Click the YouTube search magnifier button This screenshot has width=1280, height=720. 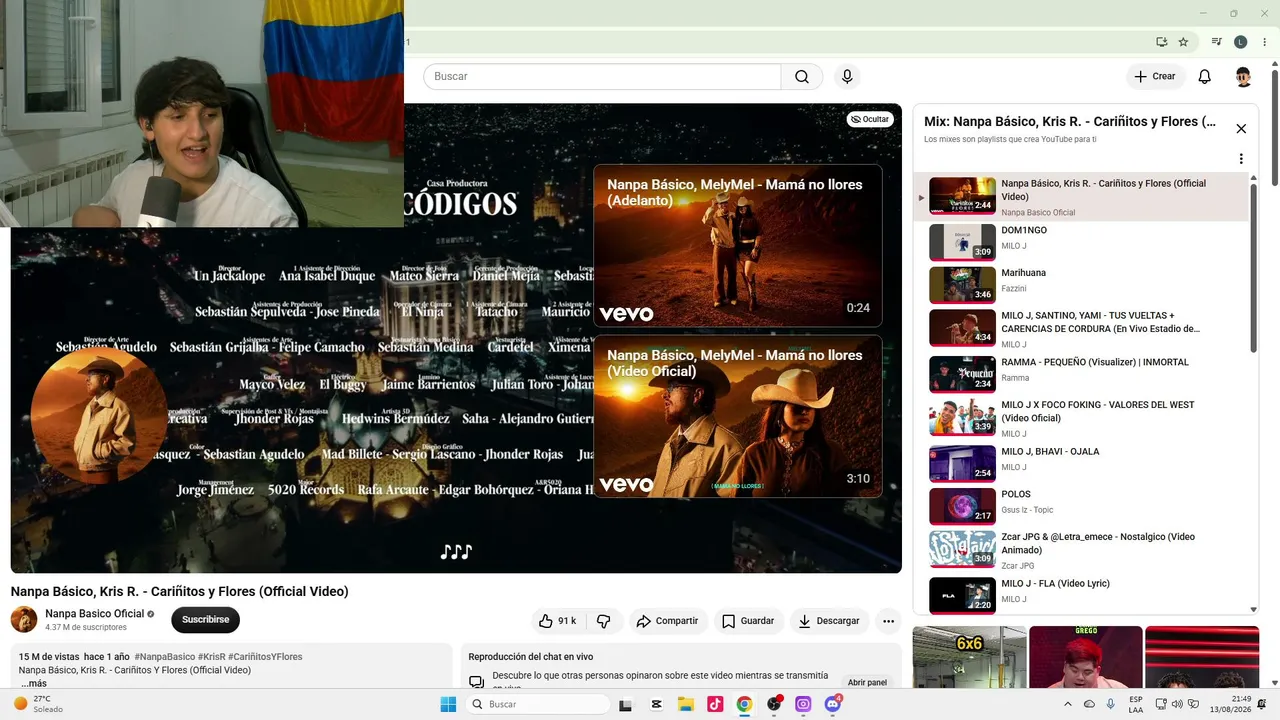click(x=802, y=77)
